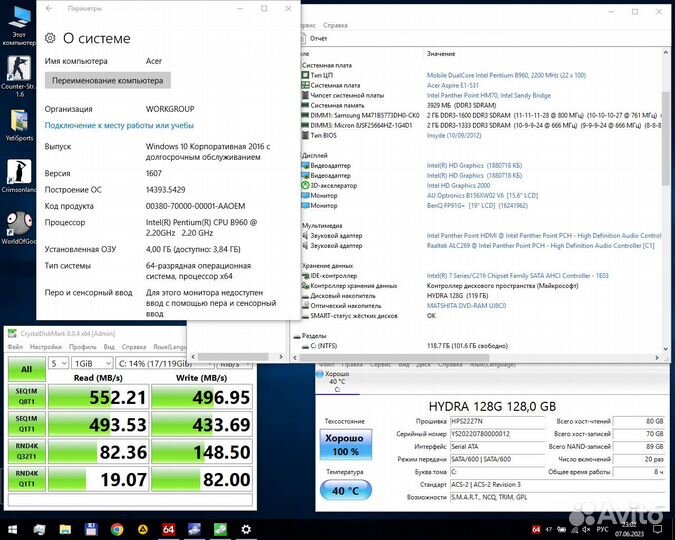Open the floppy disk icon on the taskbar

91,529
